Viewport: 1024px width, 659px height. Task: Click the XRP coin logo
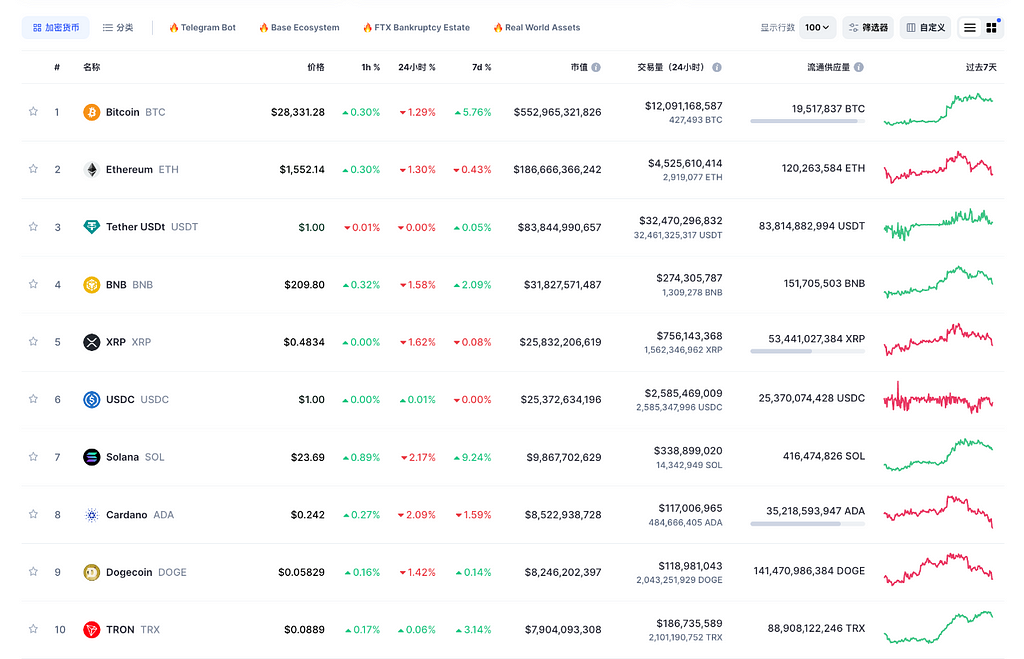pyautogui.click(x=91, y=342)
